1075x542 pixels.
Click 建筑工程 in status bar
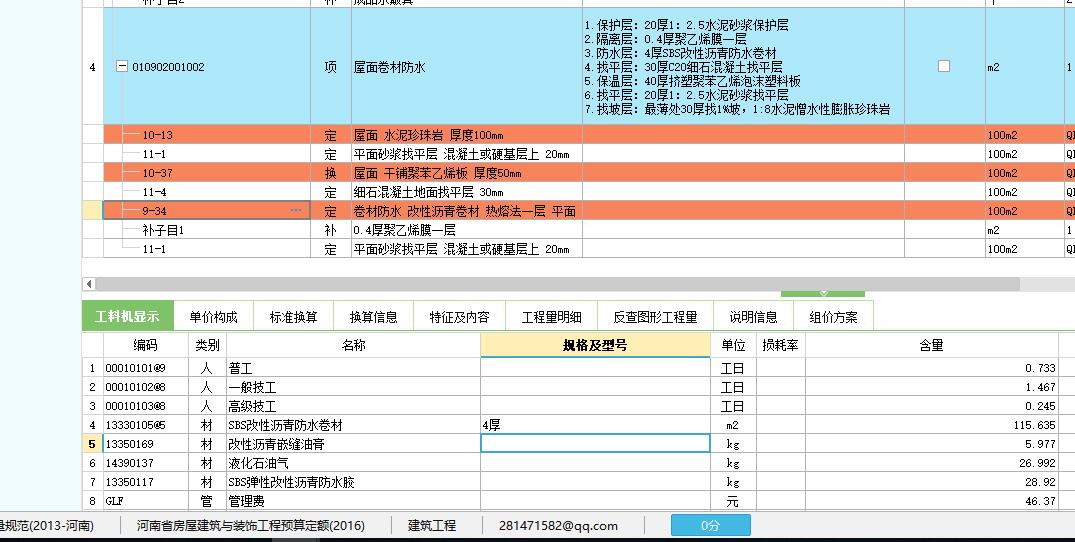tap(432, 526)
